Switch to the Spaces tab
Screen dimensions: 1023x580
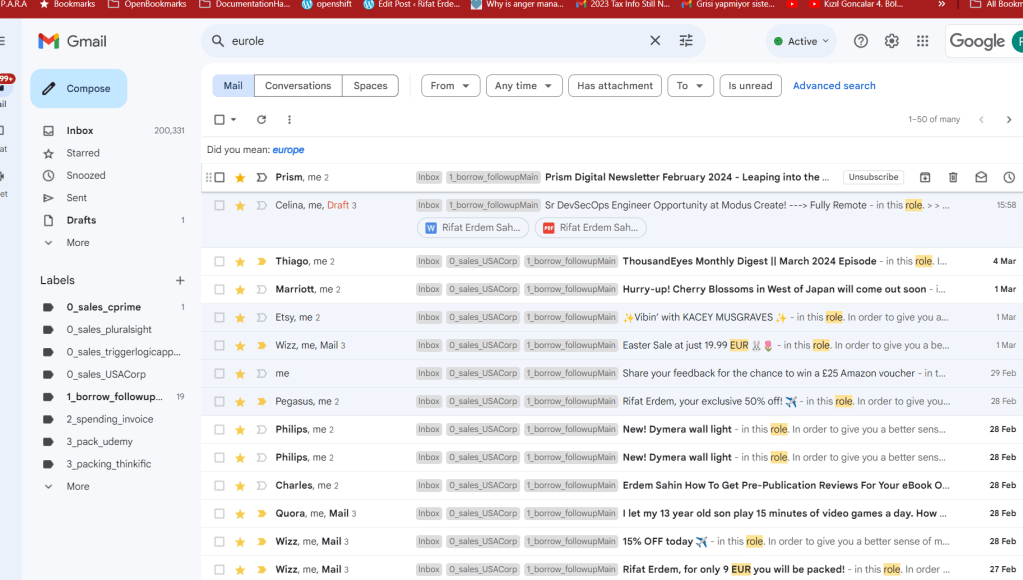371,85
